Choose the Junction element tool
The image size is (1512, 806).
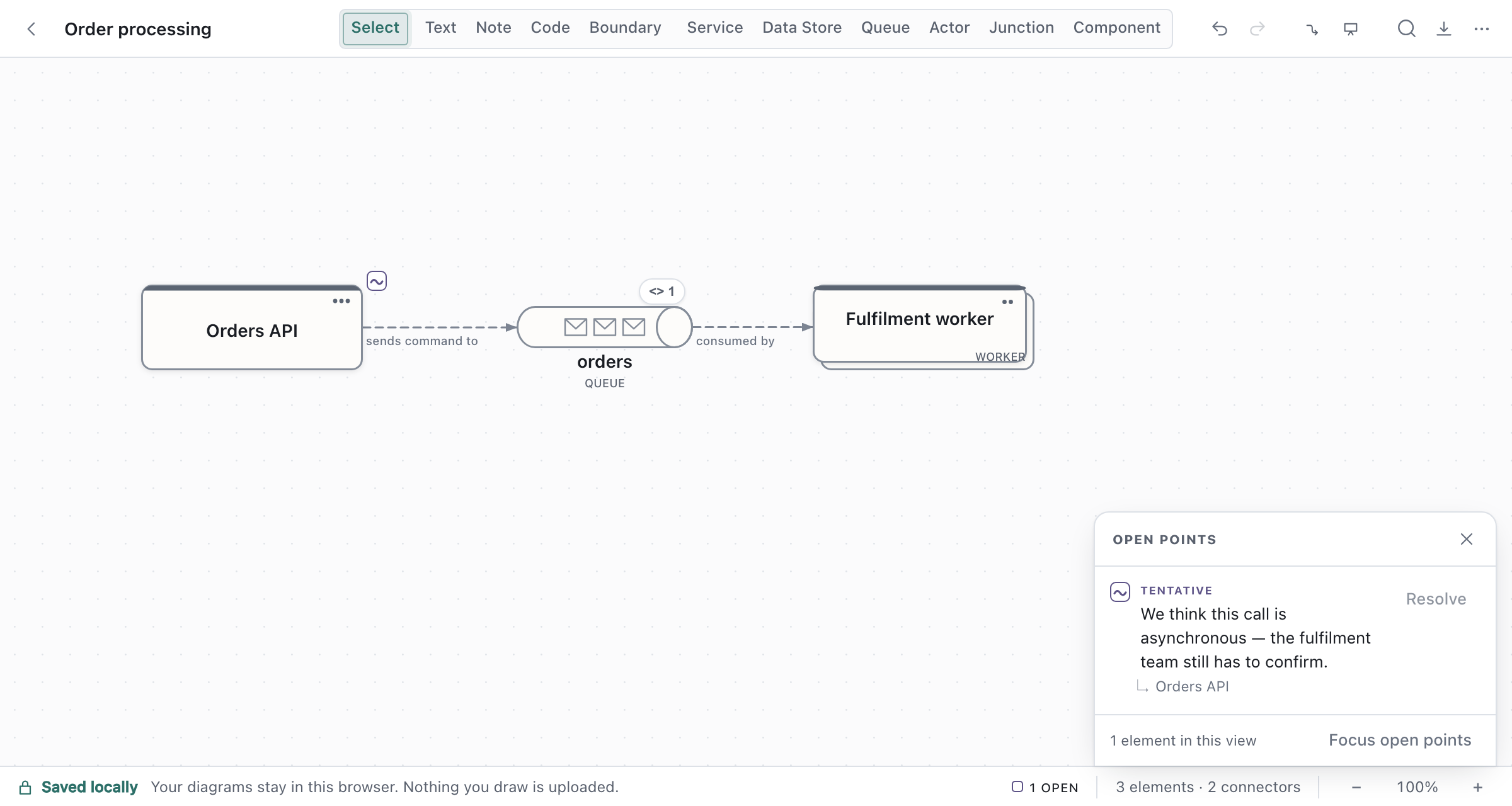coord(1021,28)
